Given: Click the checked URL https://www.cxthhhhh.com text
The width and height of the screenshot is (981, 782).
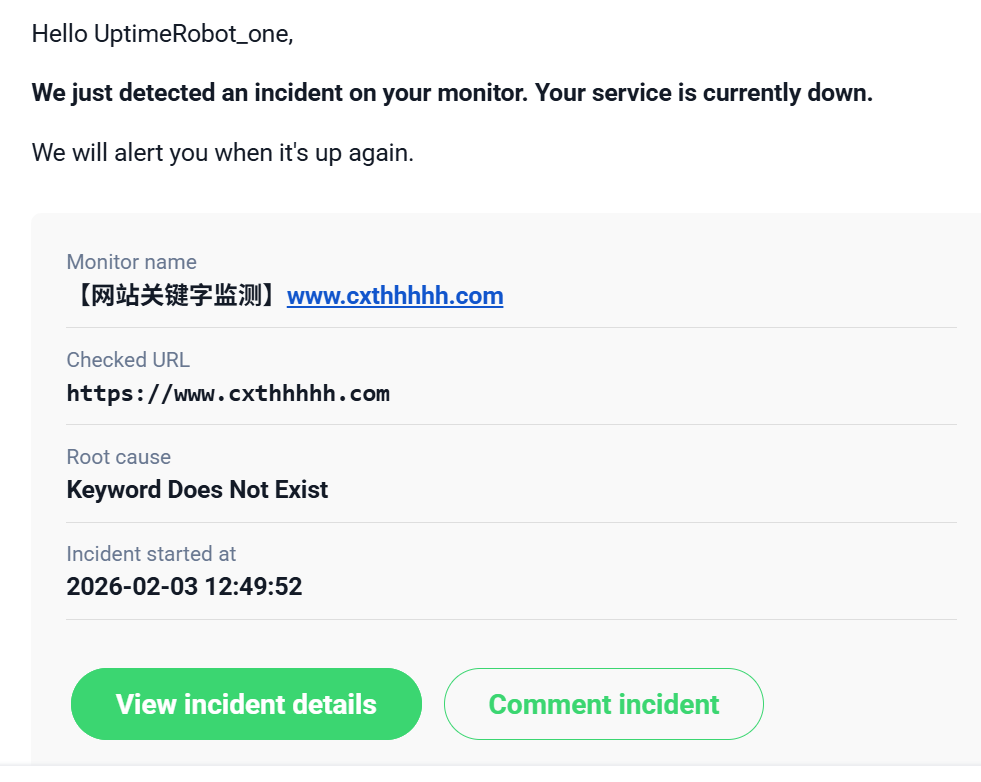Looking at the screenshot, I should tap(228, 393).
